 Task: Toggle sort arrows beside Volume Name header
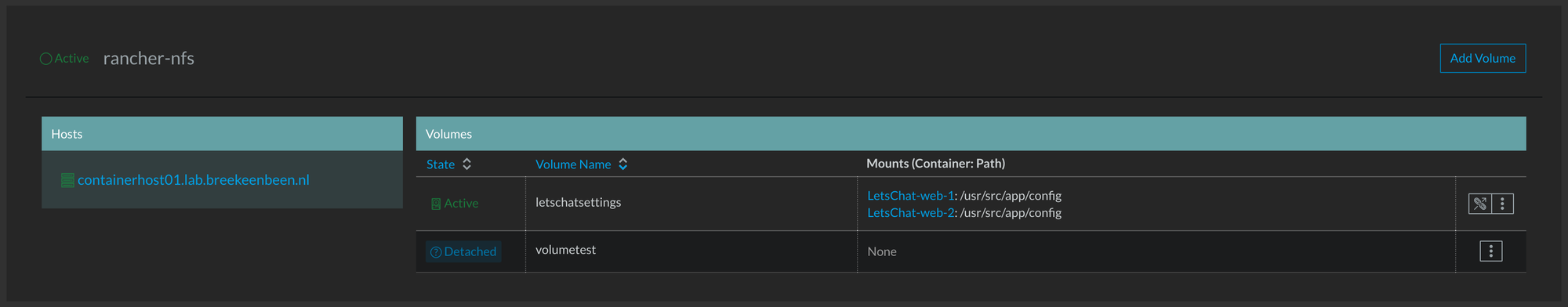(x=622, y=164)
